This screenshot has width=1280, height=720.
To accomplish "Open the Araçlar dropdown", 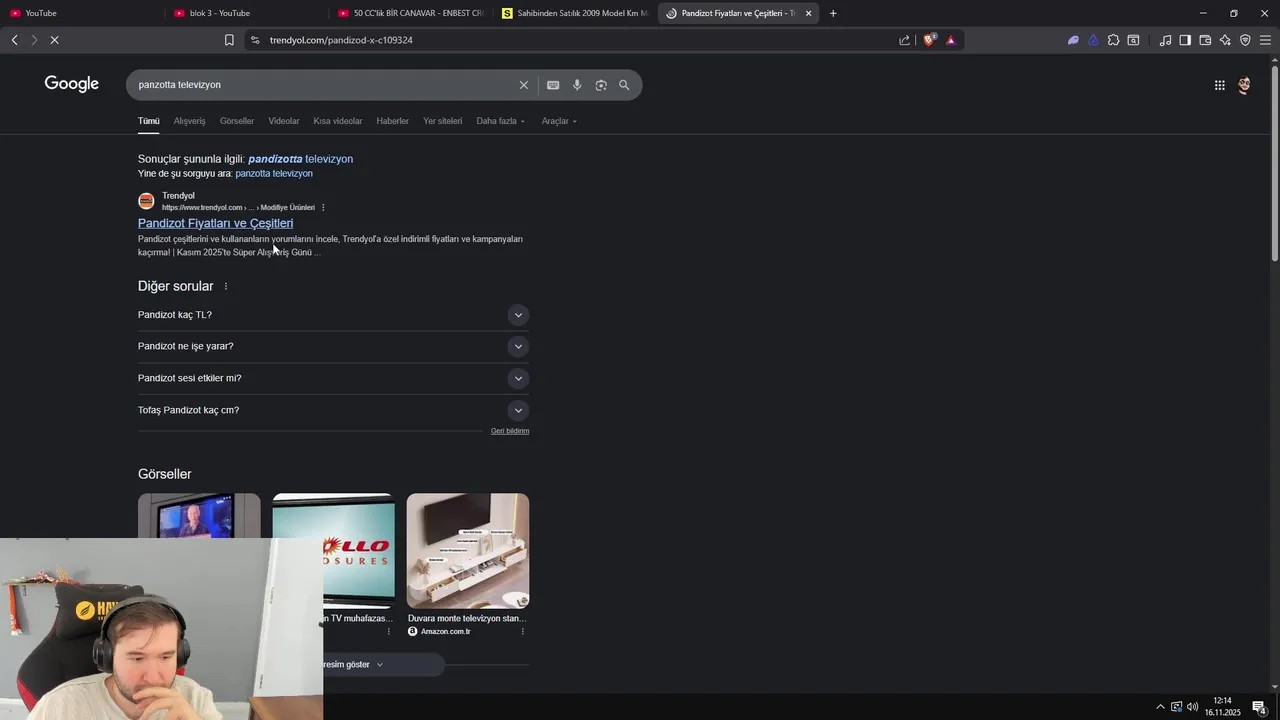I will click(559, 121).
